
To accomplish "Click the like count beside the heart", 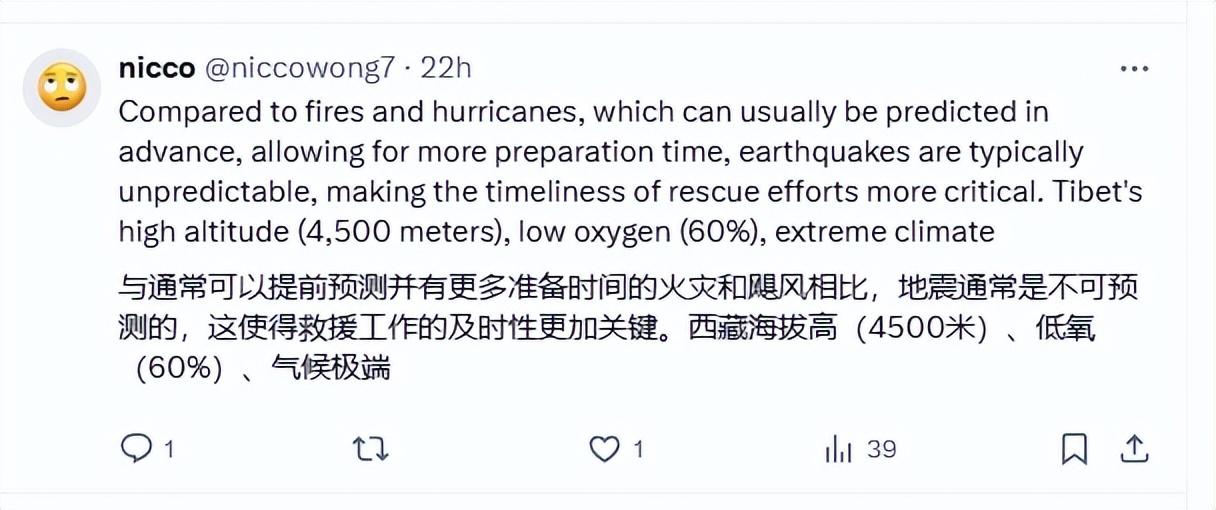I will click(x=639, y=450).
